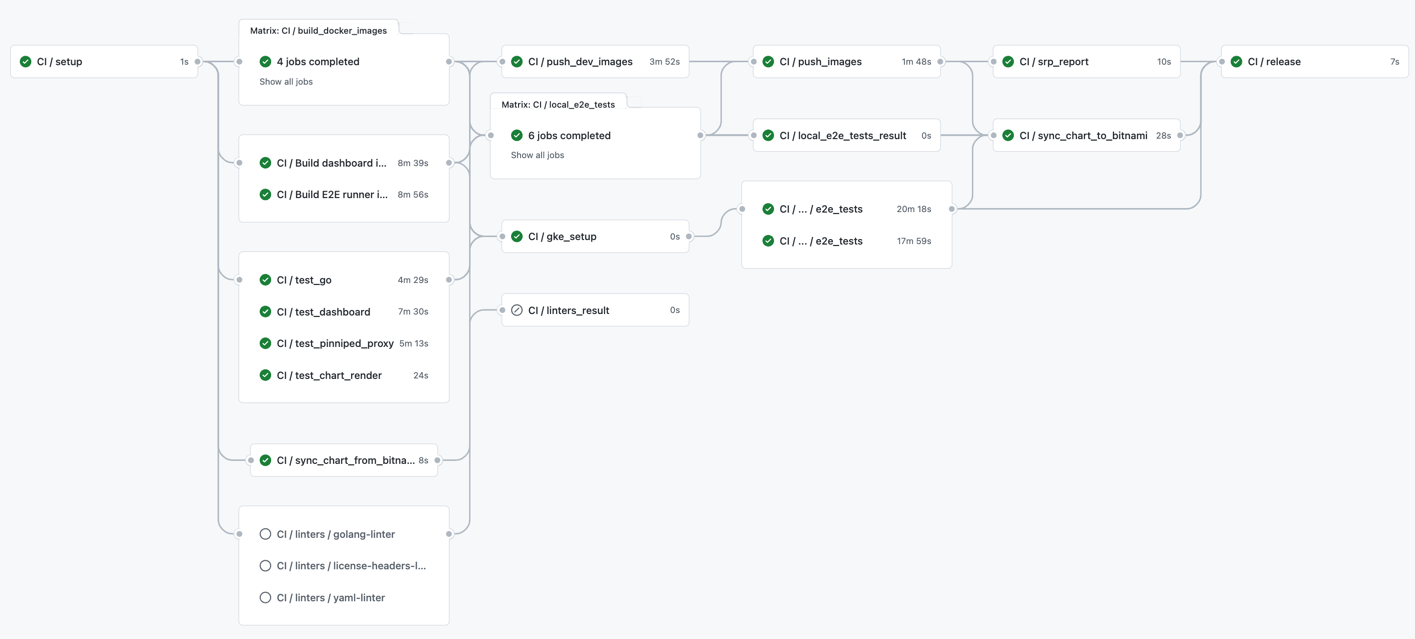Expand the local_e2e_tests matrix job list
Image resolution: width=1415 pixels, height=639 pixels.
[x=537, y=154]
